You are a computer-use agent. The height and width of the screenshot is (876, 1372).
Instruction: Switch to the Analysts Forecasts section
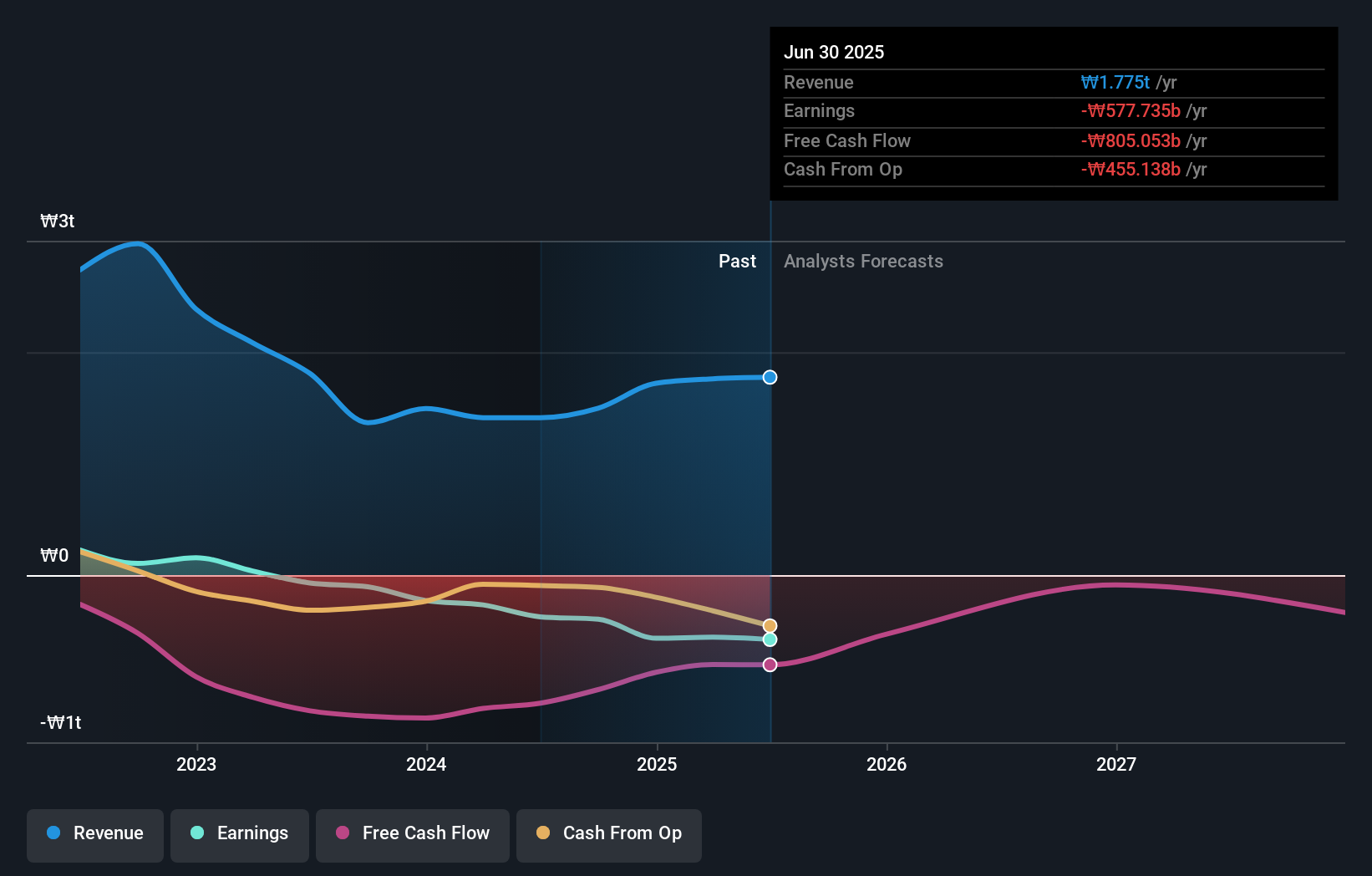(x=863, y=261)
